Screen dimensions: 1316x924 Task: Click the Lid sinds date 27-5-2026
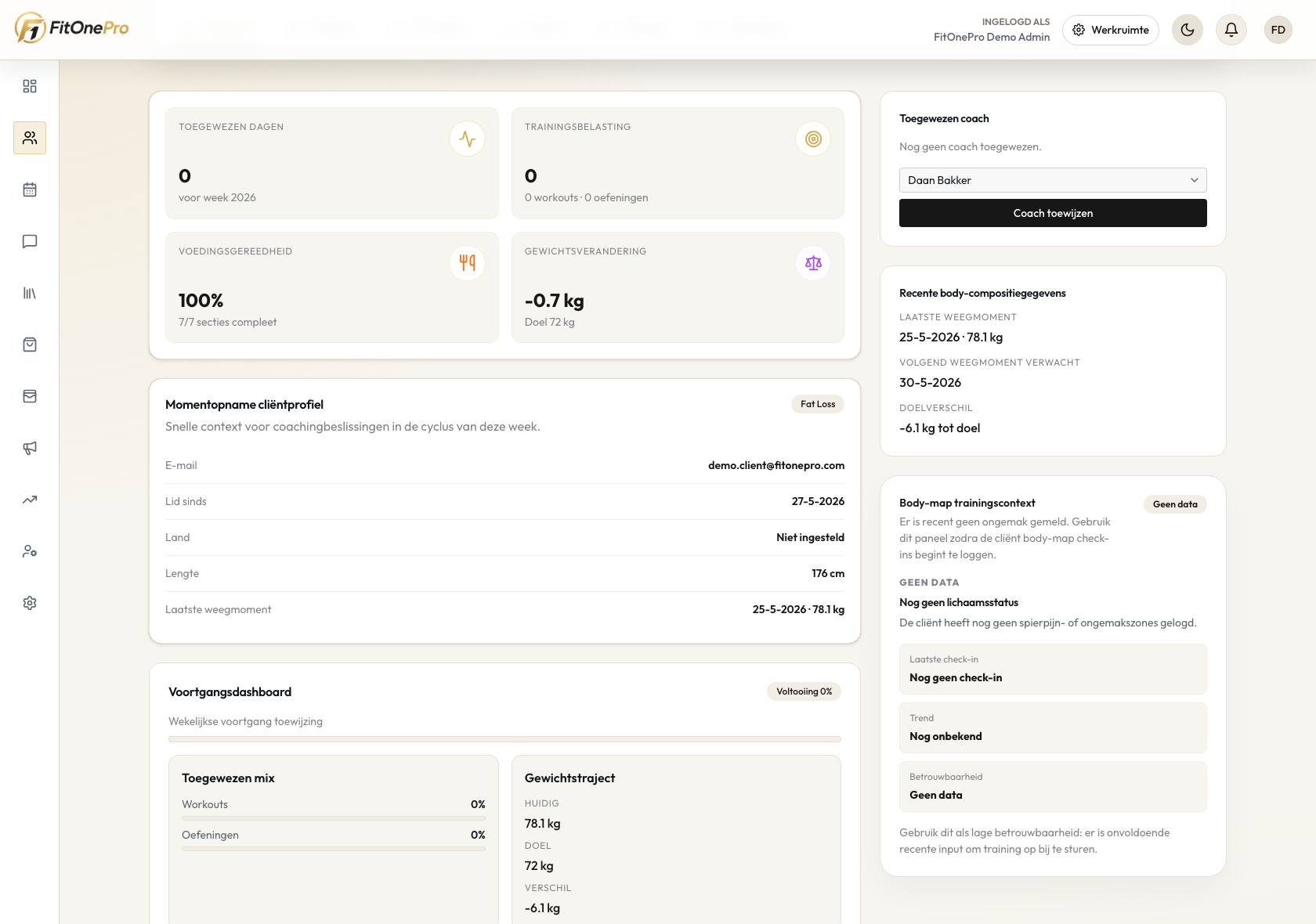coord(818,501)
